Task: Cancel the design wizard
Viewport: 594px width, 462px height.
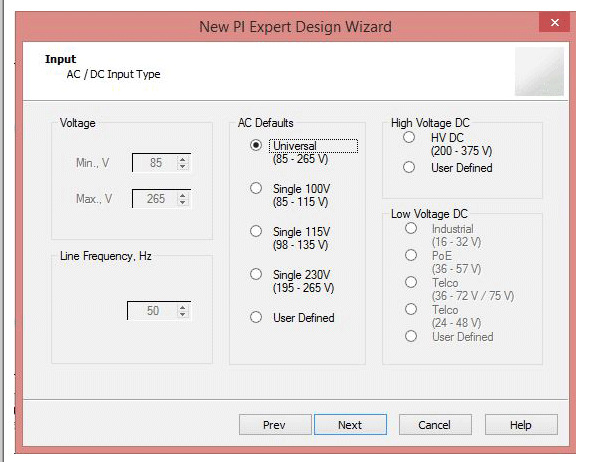Action: [x=435, y=425]
